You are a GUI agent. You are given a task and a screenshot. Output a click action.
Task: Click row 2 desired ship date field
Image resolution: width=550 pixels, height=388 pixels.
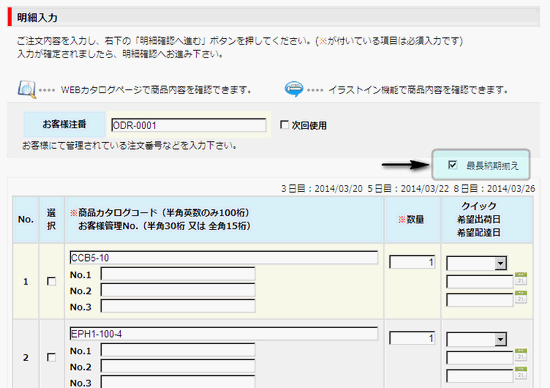click(480, 358)
